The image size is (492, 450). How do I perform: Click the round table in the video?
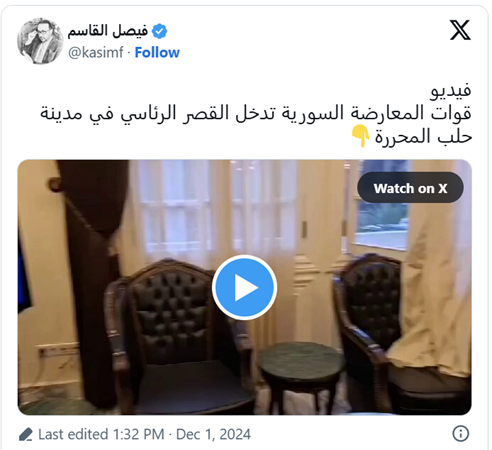(302, 373)
